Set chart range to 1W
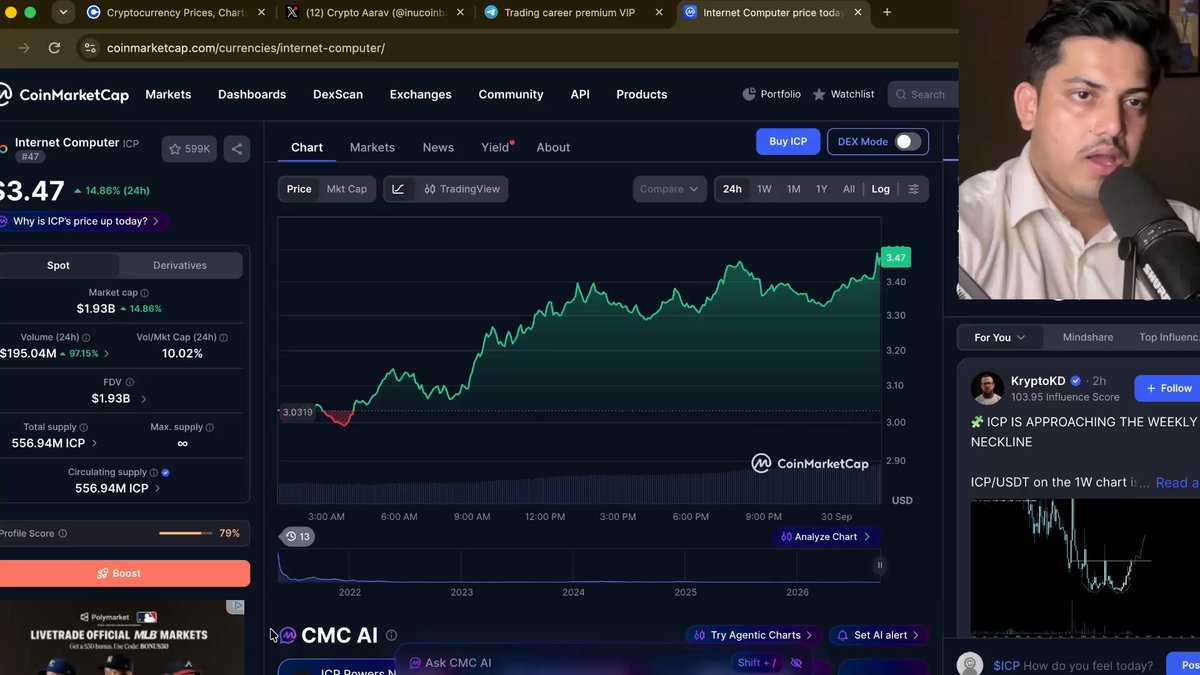The width and height of the screenshot is (1200, 675). [764, 189]
